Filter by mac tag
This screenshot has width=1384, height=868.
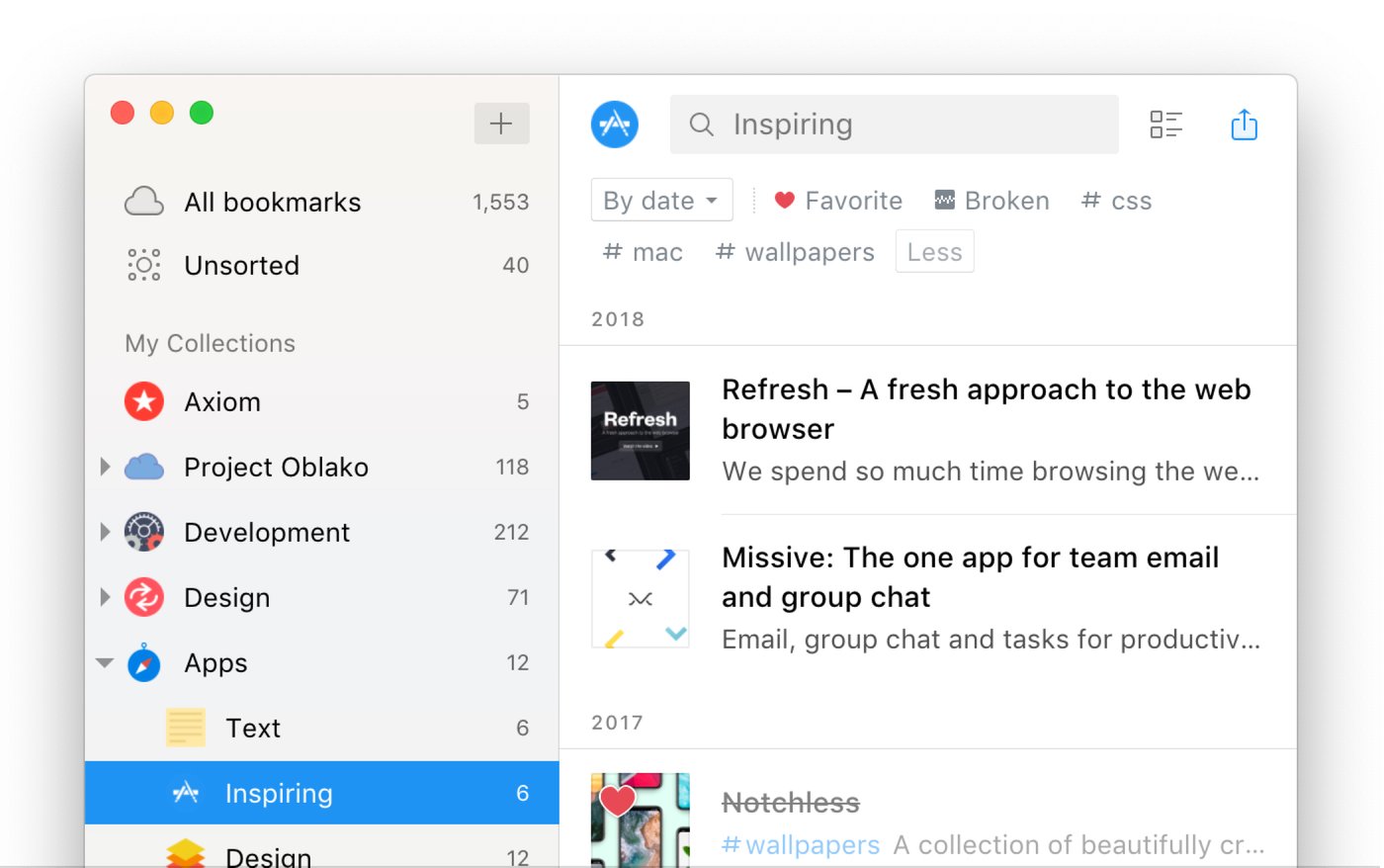pos(643,252)
